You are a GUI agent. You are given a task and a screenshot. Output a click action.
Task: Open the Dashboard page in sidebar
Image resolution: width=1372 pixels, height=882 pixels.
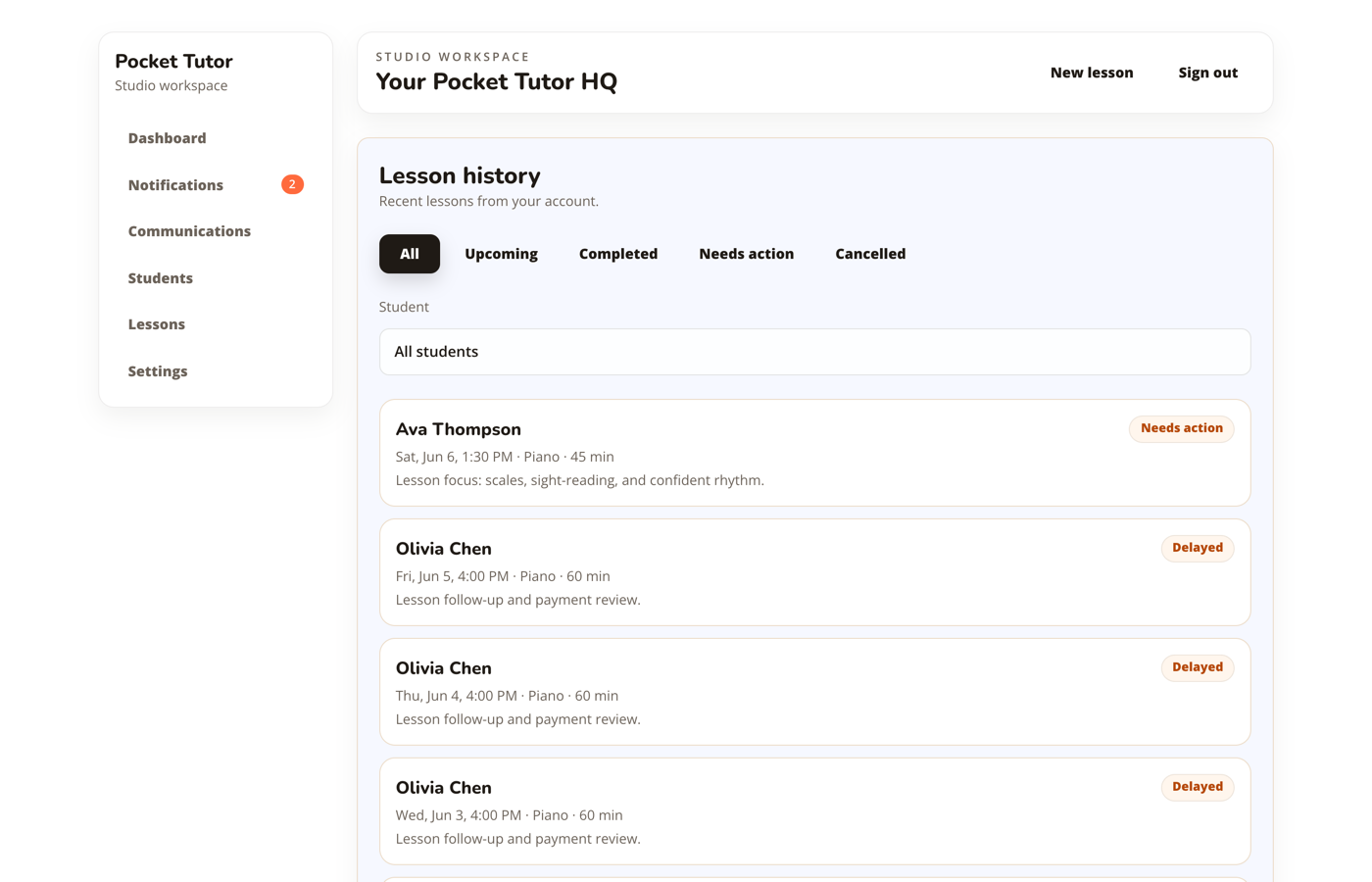pyautogui.click(x=216, y=138)
